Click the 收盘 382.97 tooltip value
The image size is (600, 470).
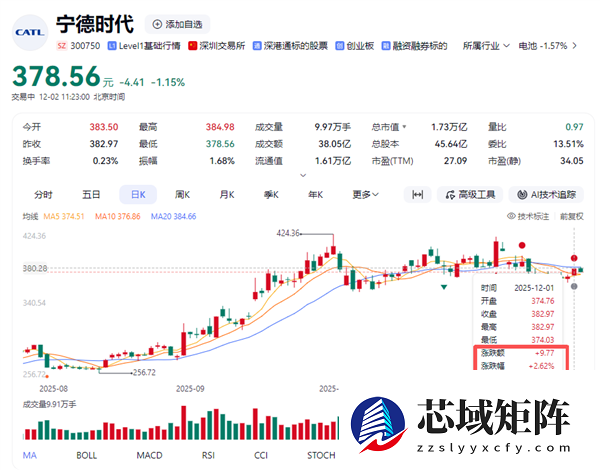(x=543, y=314)
